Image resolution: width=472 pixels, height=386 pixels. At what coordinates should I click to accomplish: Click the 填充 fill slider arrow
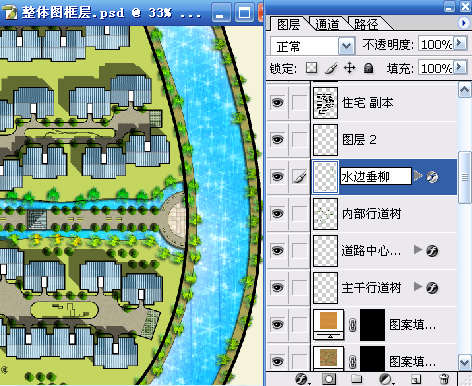[x=460, y=67]
